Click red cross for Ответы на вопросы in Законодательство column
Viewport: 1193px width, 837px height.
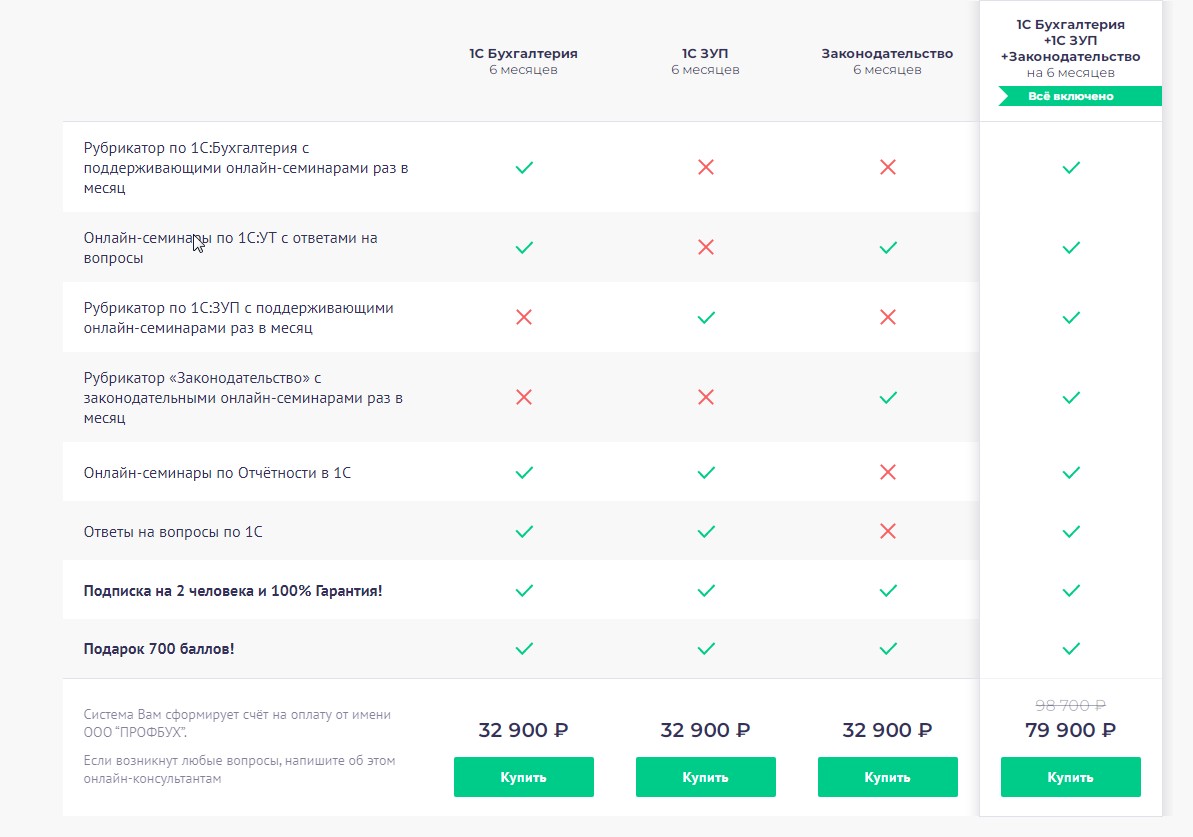click(887, 531)
